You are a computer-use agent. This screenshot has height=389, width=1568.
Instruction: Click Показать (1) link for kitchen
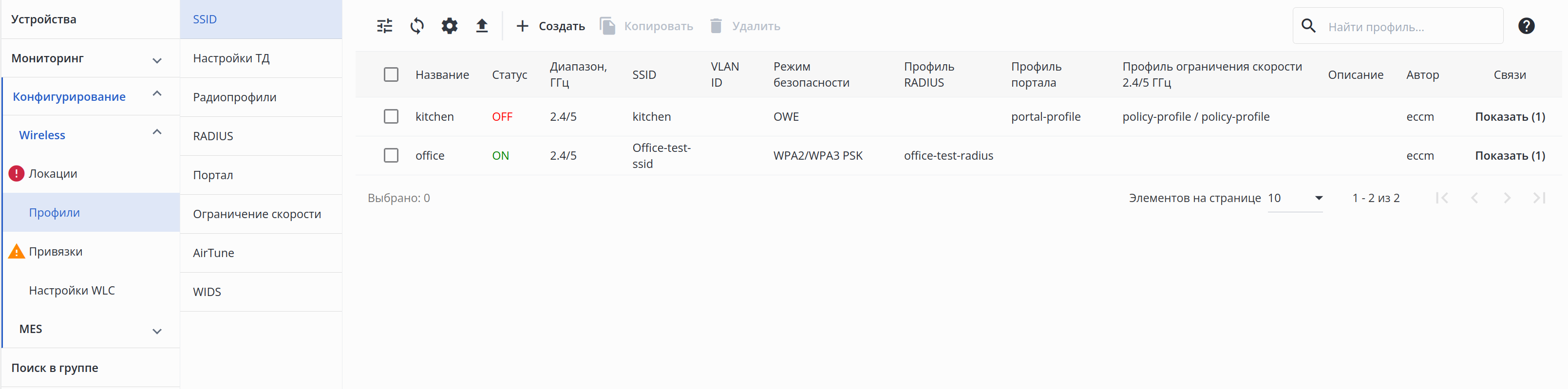click(1510, 116)
